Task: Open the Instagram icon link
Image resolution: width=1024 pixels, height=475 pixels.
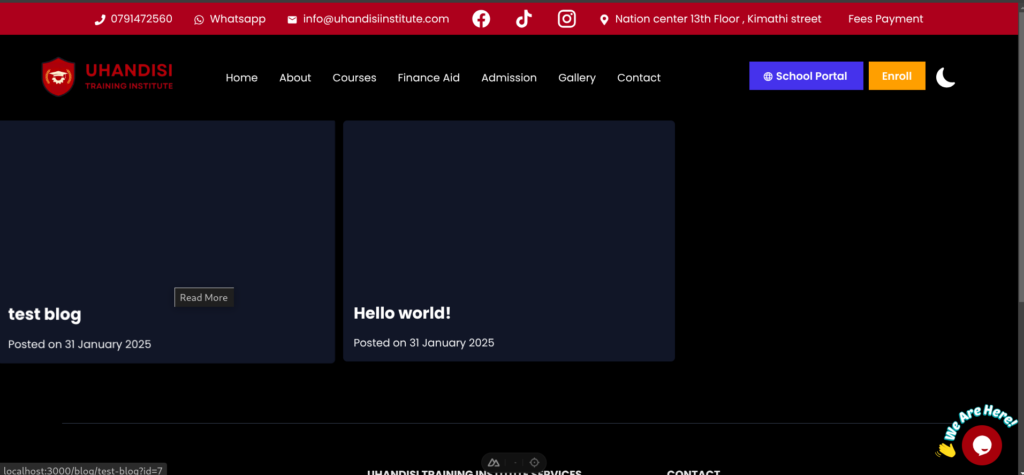Action: 566,19
